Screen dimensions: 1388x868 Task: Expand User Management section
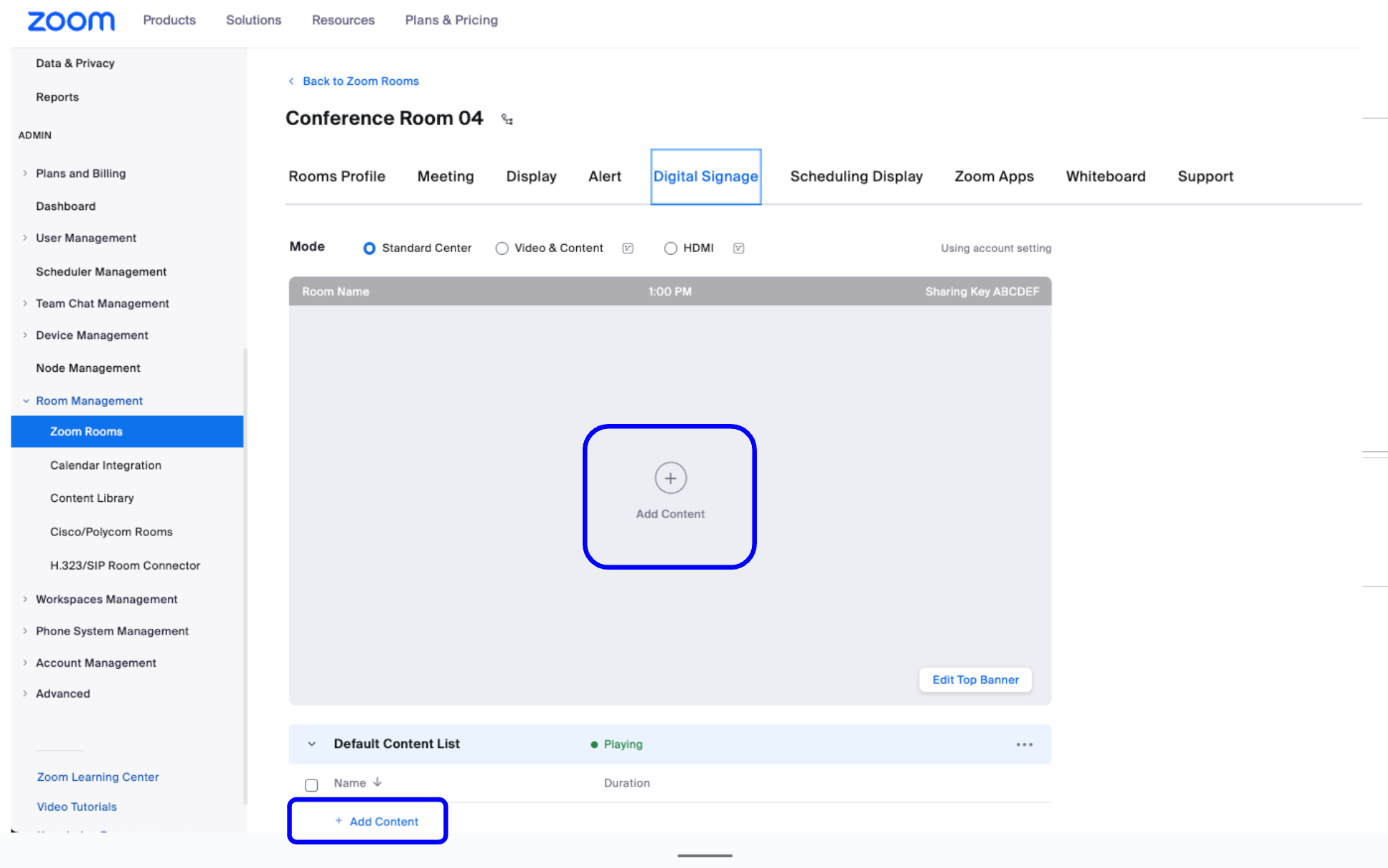click(25, 238)
